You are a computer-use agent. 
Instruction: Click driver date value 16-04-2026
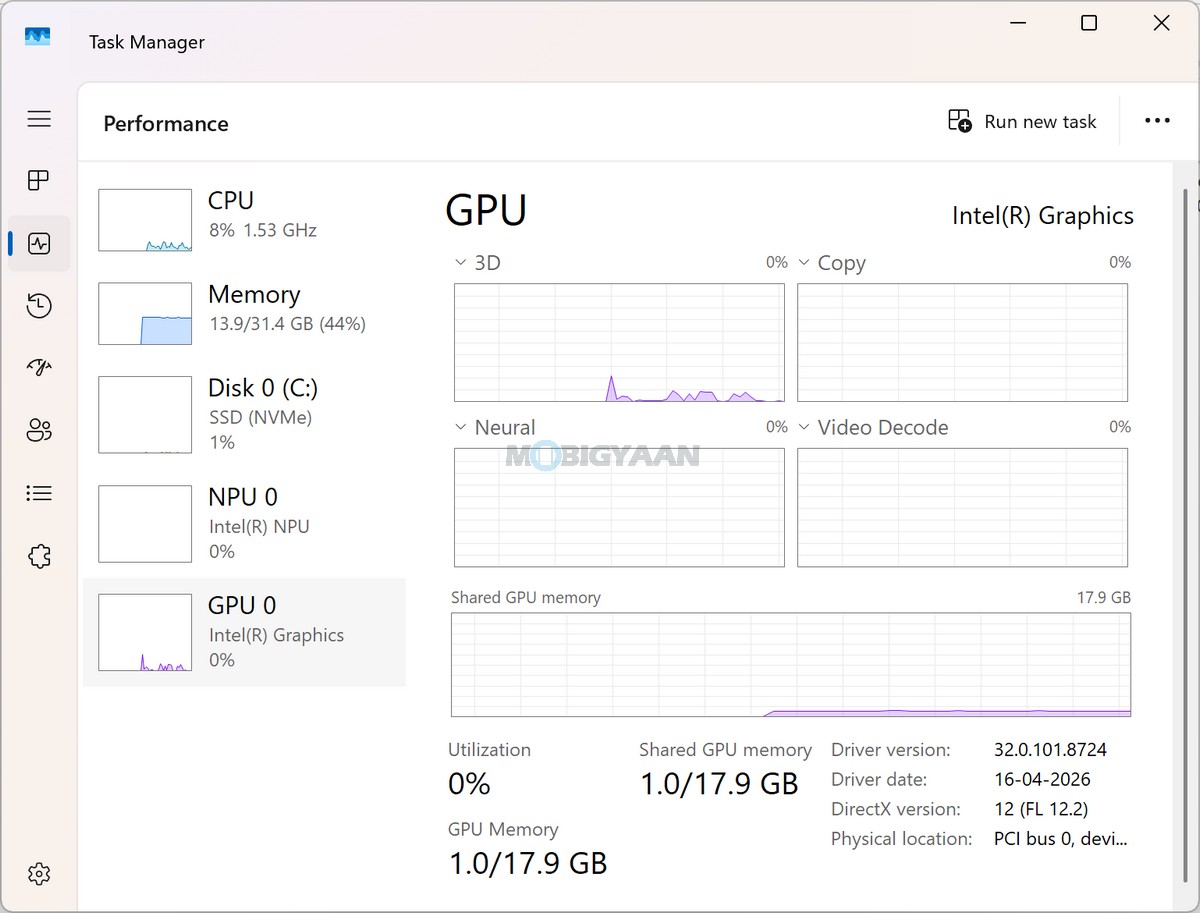point(1042,779)
